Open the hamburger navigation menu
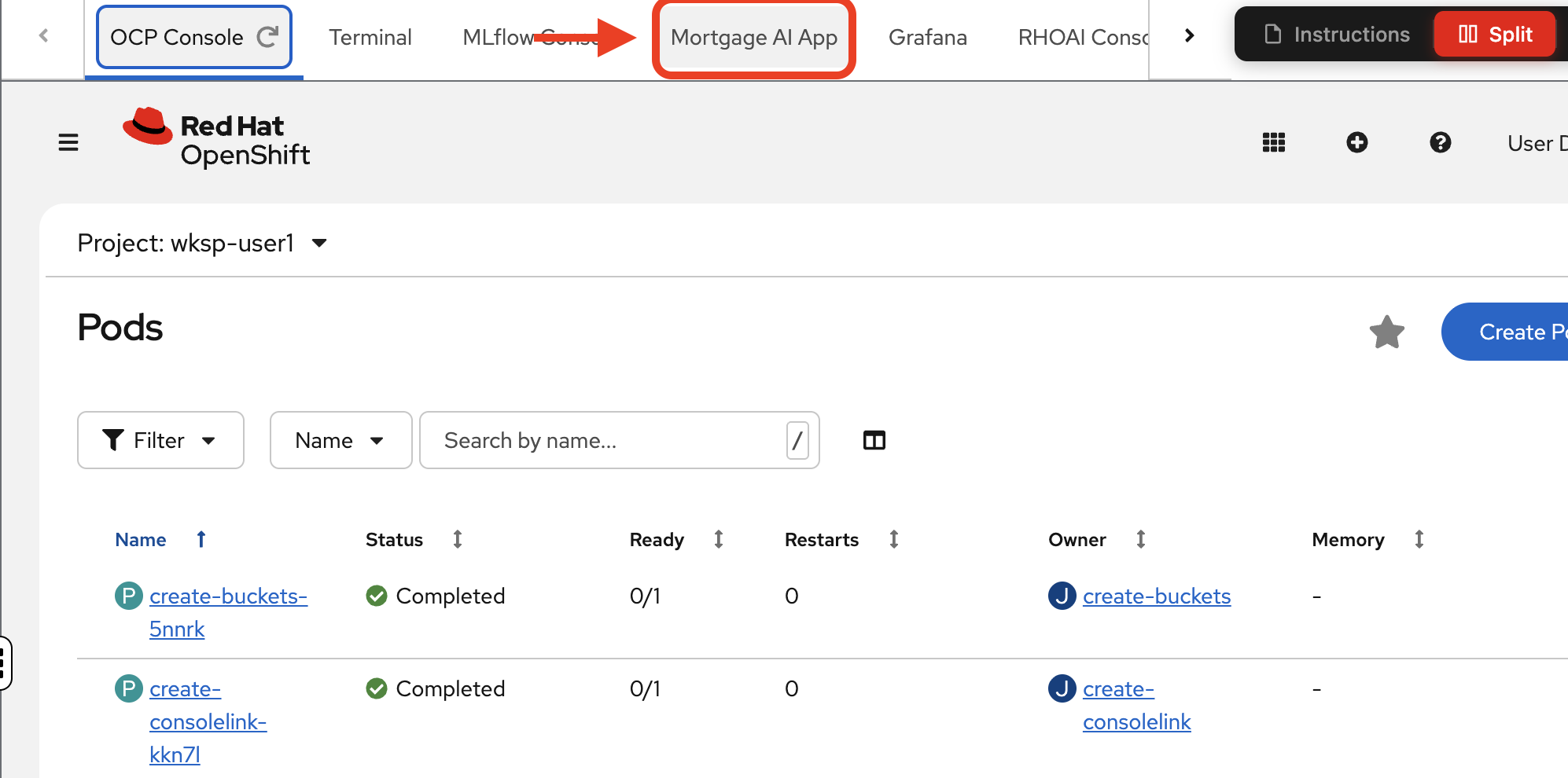Screen dimensions: 1568x778 tap(68, 142)
